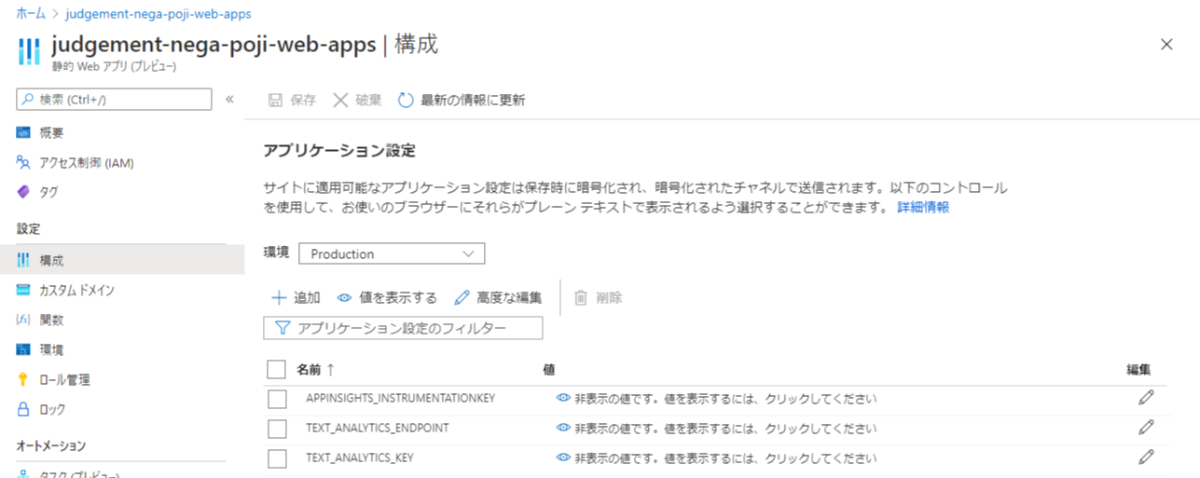Sort by the 名前 column header
The width and height of the screenshot is (1200, 478).
(x=316, y=370)
